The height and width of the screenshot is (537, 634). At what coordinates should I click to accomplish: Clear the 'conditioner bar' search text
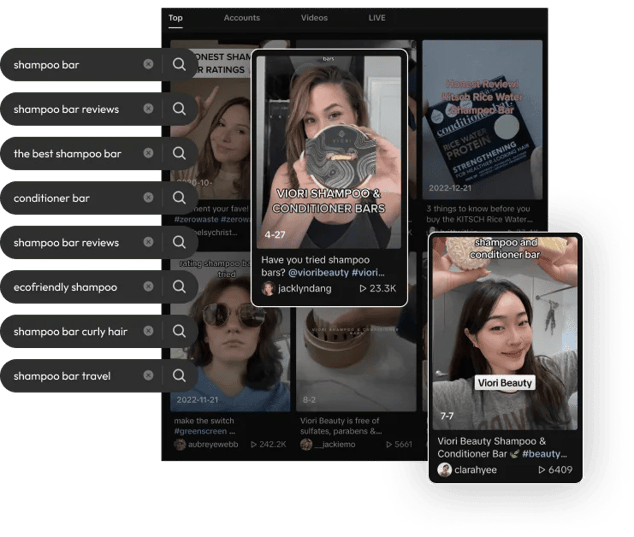pos(148,197)
